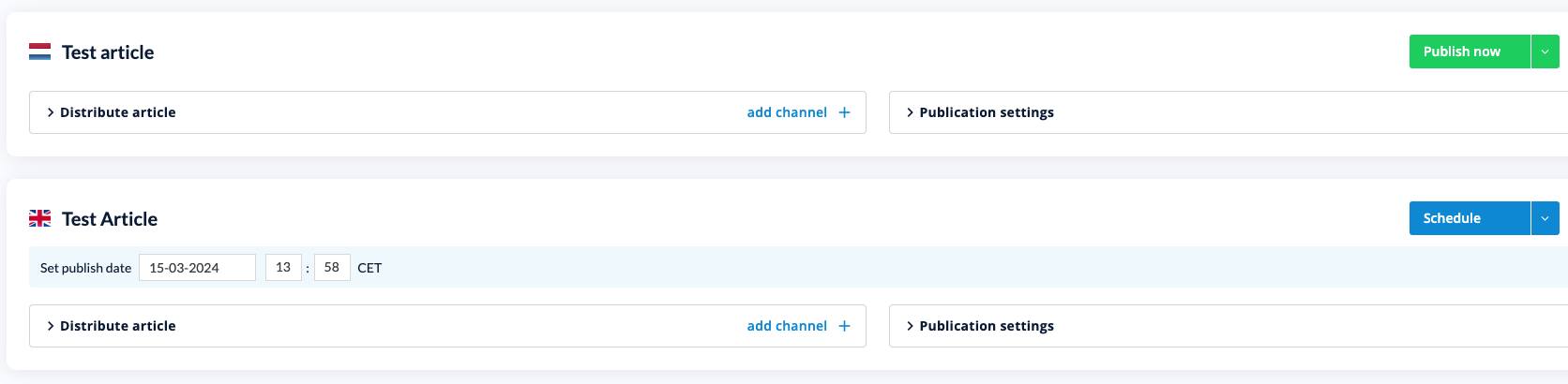Click add channel link in the Dutch article

787,112
